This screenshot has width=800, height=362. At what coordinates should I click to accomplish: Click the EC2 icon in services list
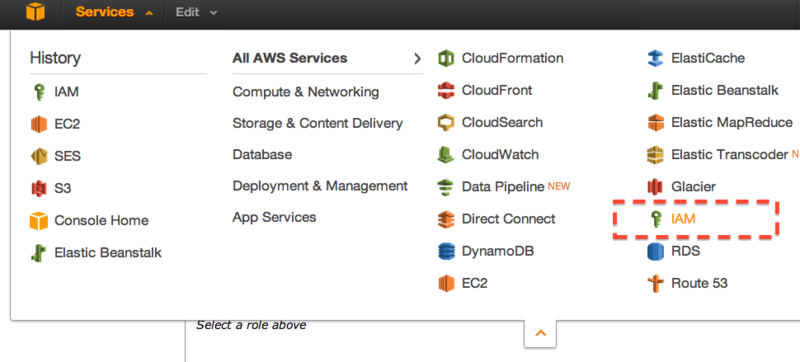click(x=446, y=283)
